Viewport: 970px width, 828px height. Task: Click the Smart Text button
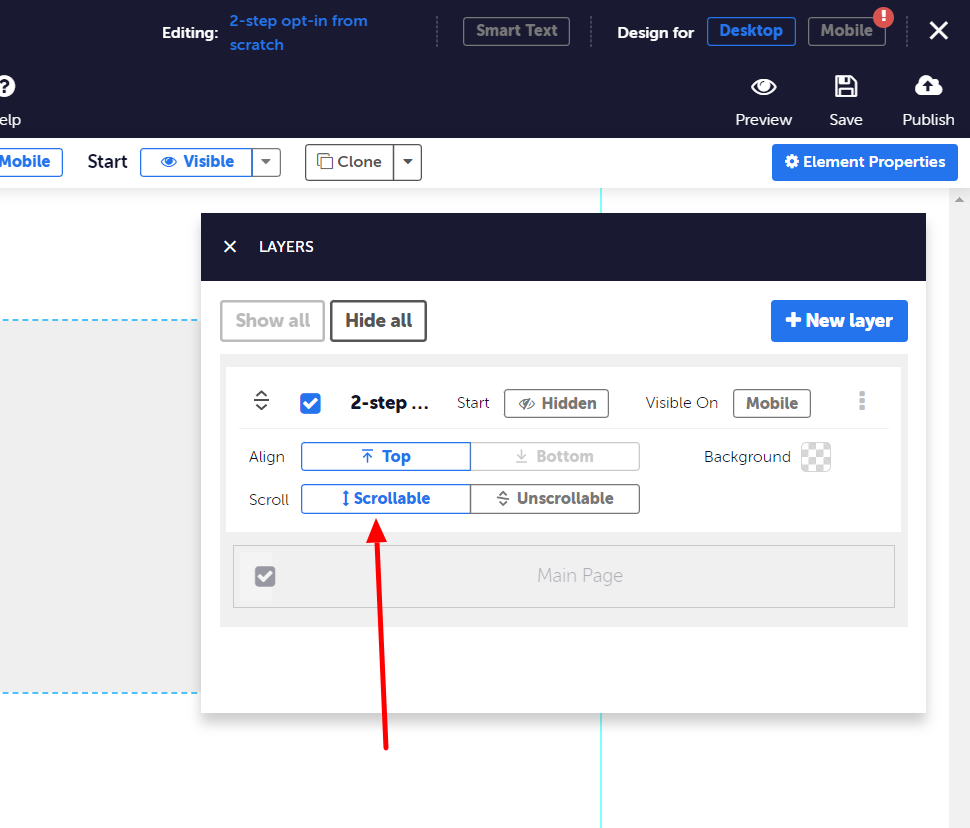517,31
